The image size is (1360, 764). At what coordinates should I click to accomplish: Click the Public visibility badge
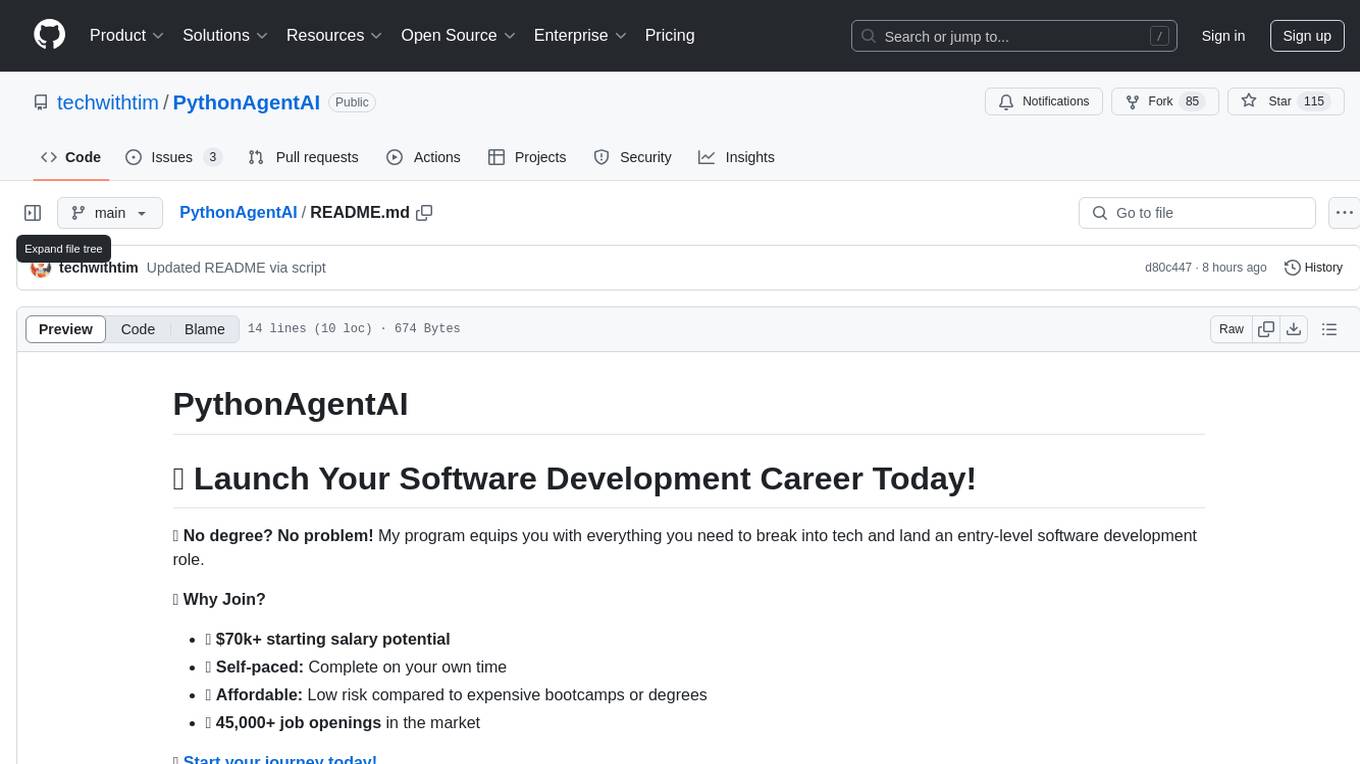(352, 102)
